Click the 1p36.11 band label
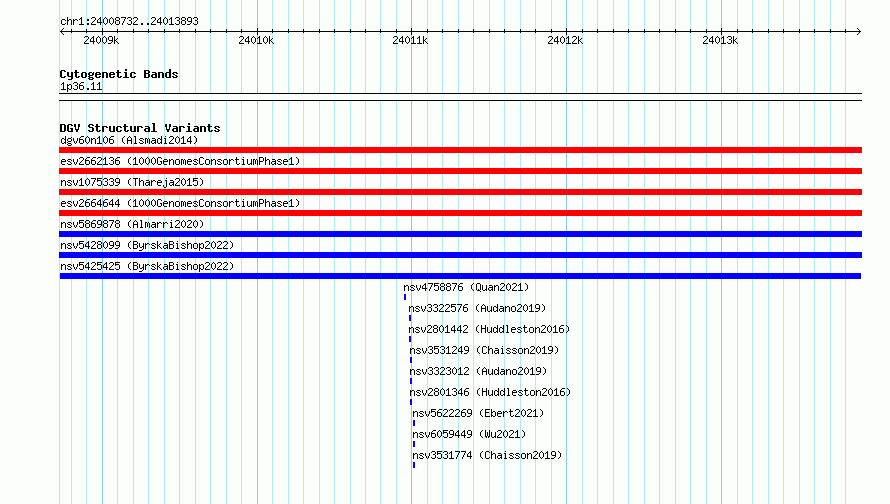 (x=81, y=86)
